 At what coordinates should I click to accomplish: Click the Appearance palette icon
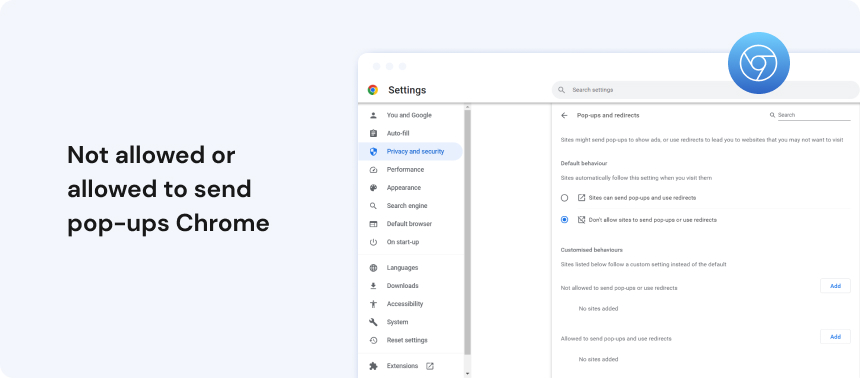(374, 188)
